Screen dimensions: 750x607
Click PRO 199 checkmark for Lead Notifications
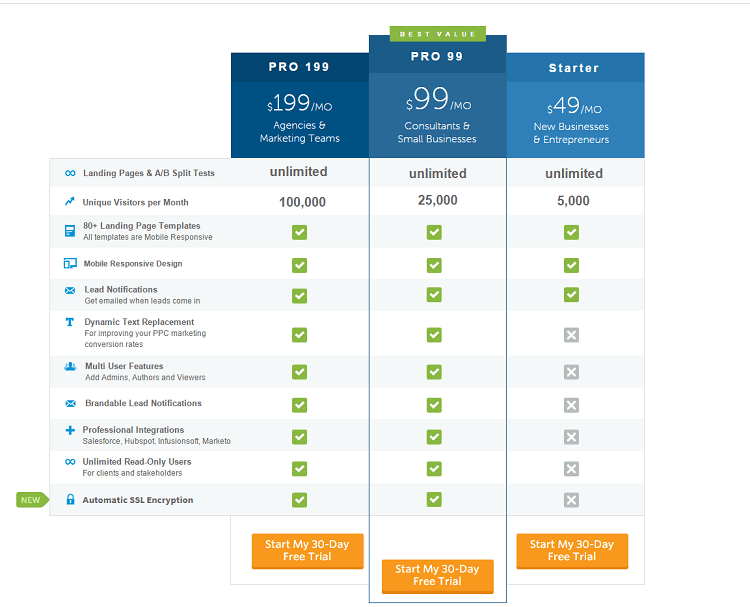[x=299, y=296]
